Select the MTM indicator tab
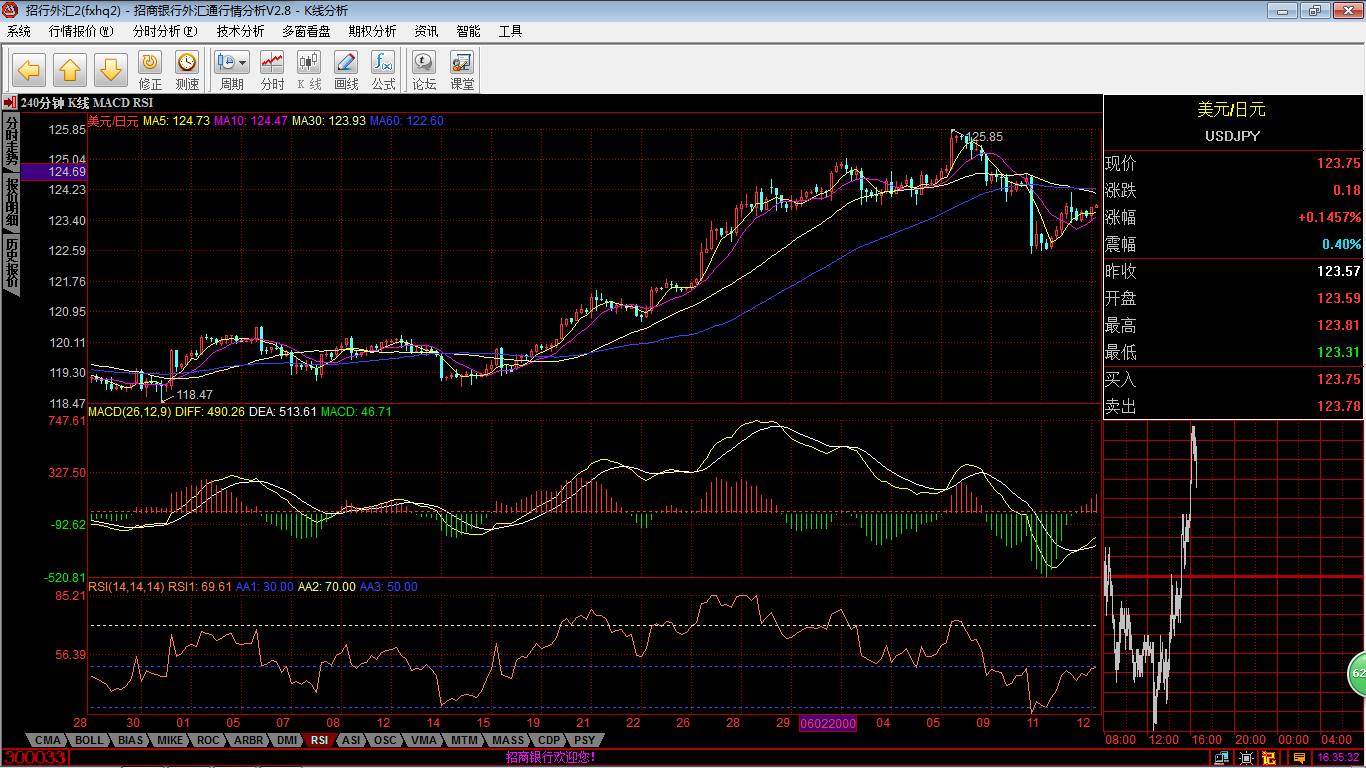The image size is (1366, 768). pyautogui.click(x=464, y=740)
